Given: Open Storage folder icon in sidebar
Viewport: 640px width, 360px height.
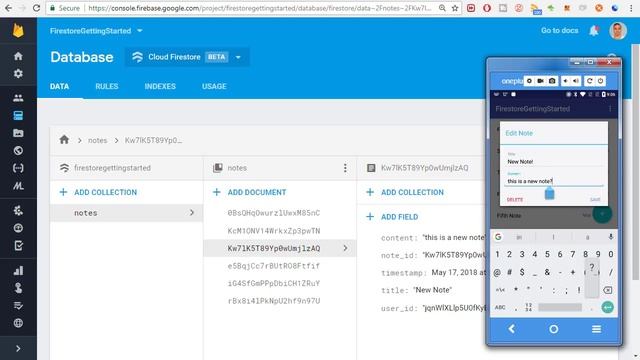Looking at the screenshot, I should point(18,133).
